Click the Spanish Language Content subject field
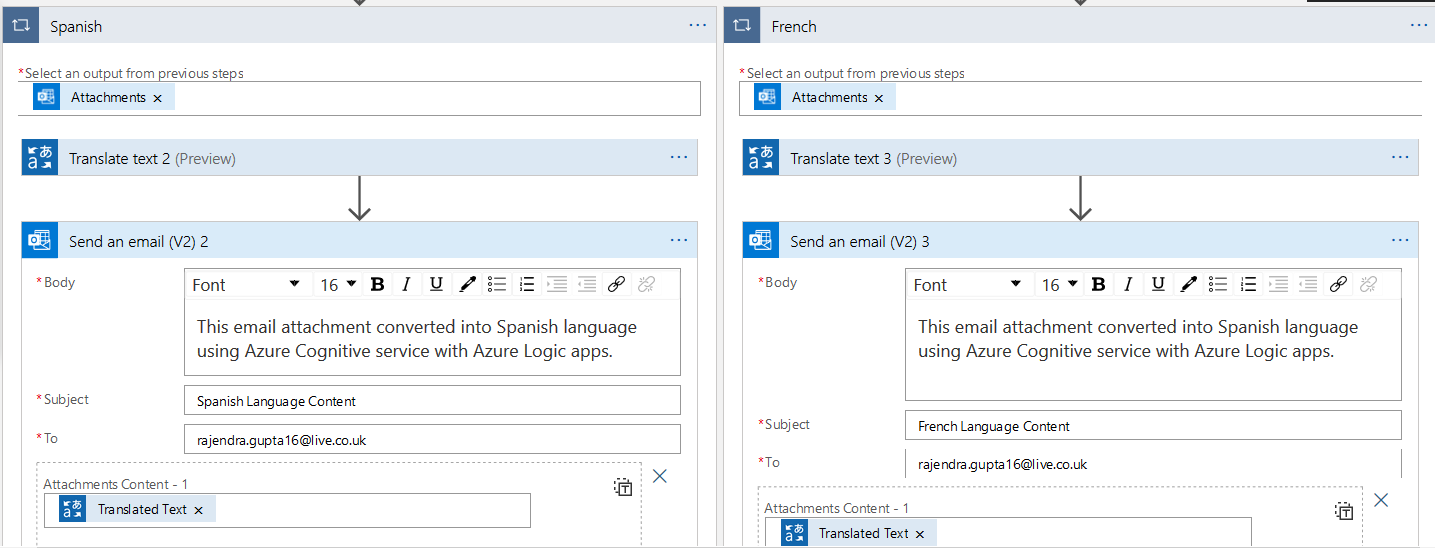Viewport: 1435px width, 548px height. click(x=432, y=401)
